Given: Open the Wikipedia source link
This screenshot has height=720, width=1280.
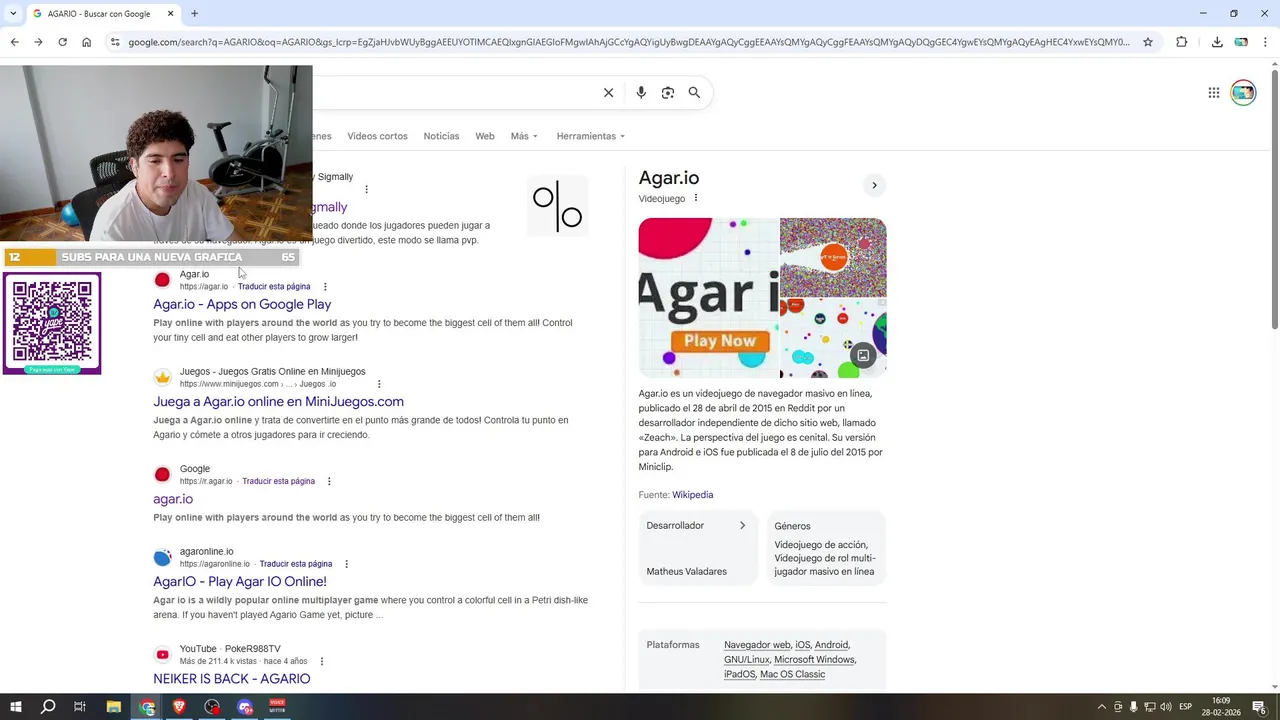Looking at the screenshot, I should [x=692, y=495].
